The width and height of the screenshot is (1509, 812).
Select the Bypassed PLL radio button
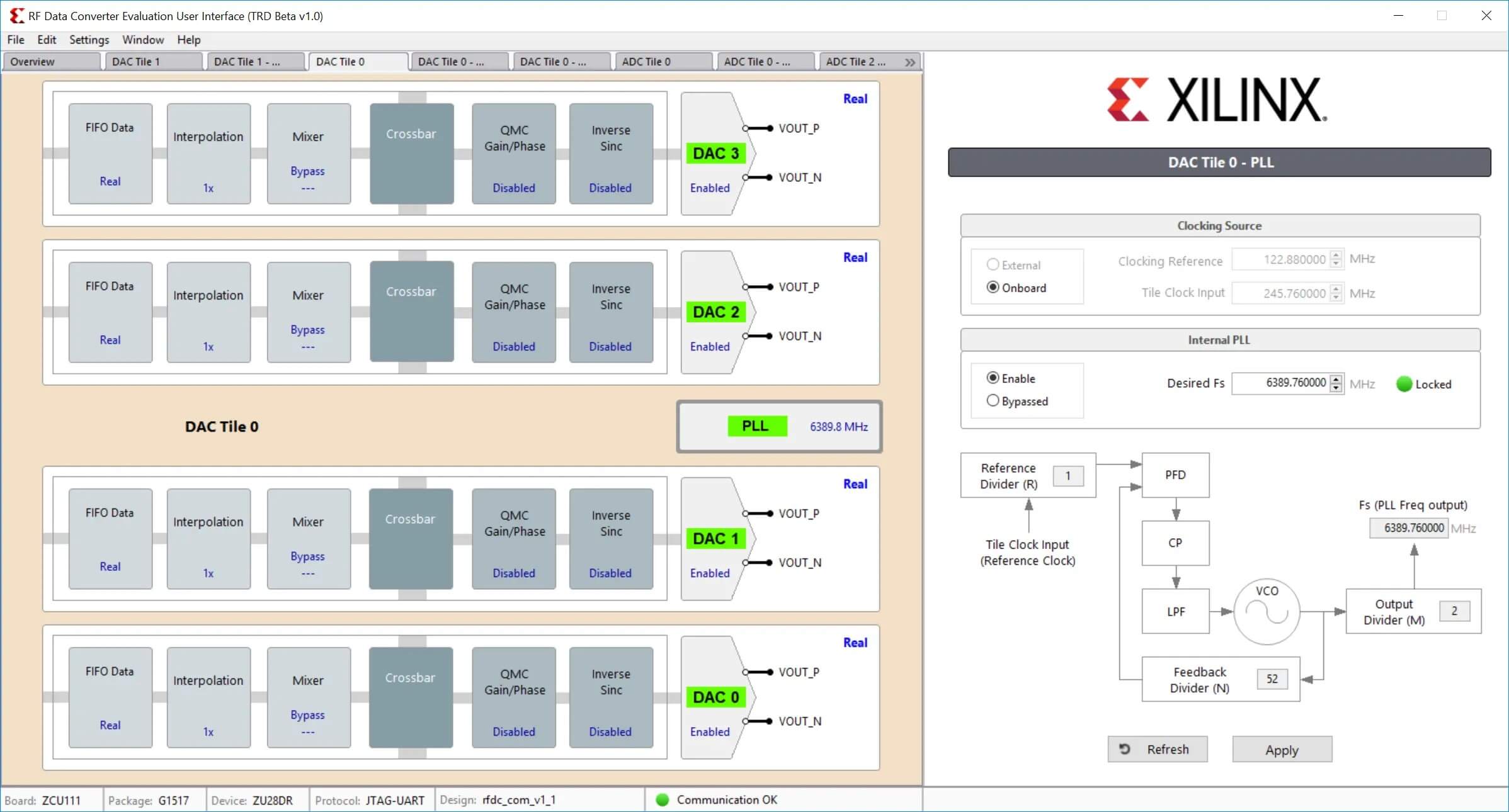coord(993,400)
